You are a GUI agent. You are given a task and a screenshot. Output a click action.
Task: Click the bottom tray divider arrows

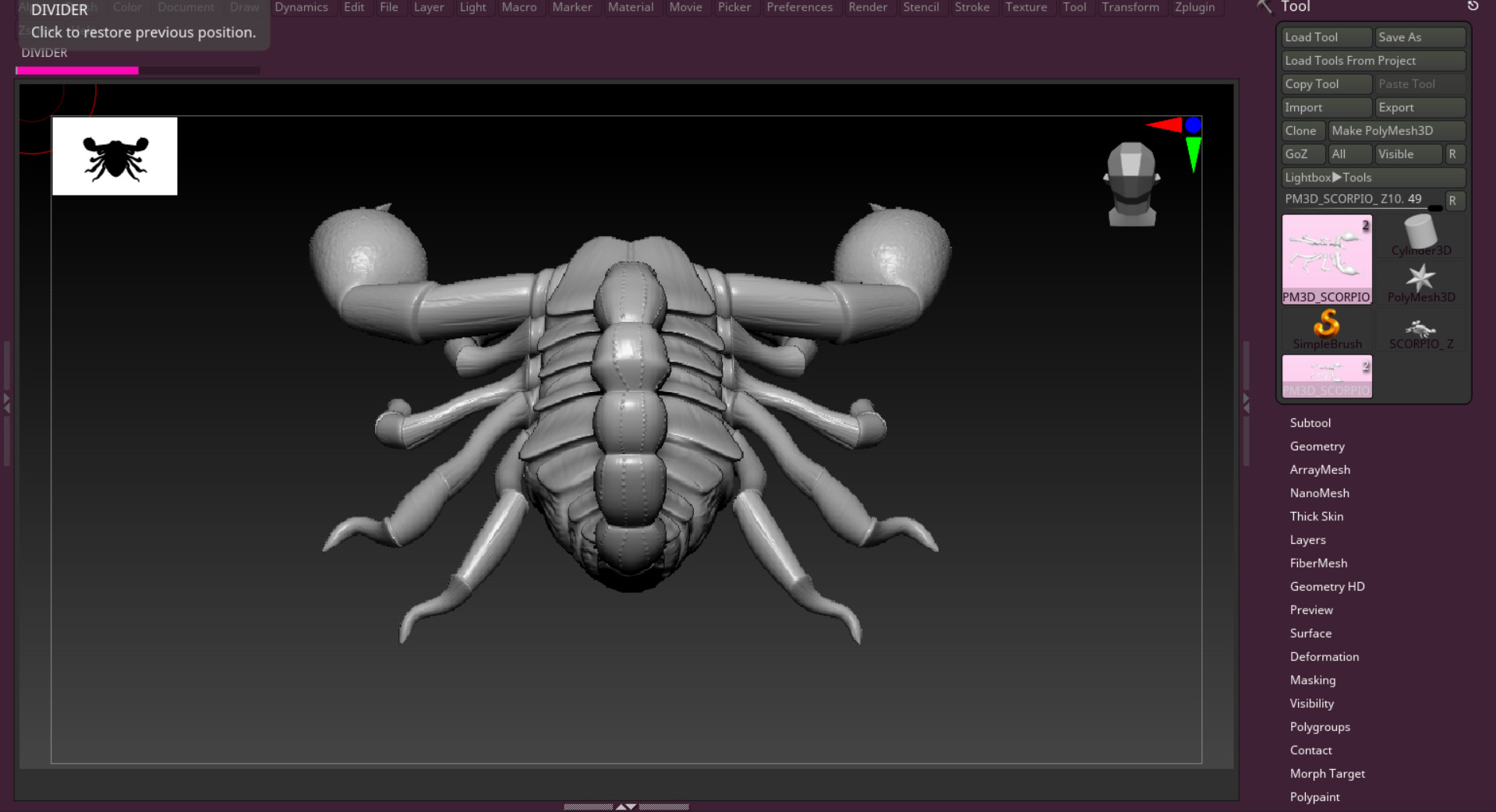[626, 807]
